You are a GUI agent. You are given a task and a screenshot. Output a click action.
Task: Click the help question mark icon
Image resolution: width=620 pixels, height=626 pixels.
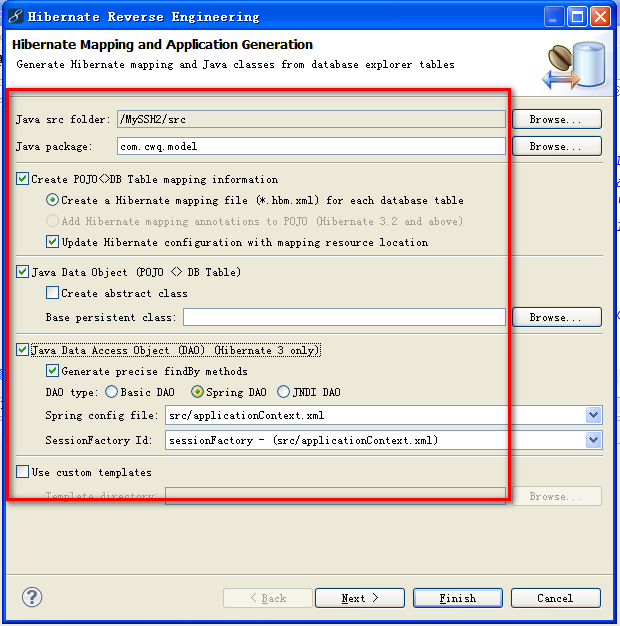(32, 597)
